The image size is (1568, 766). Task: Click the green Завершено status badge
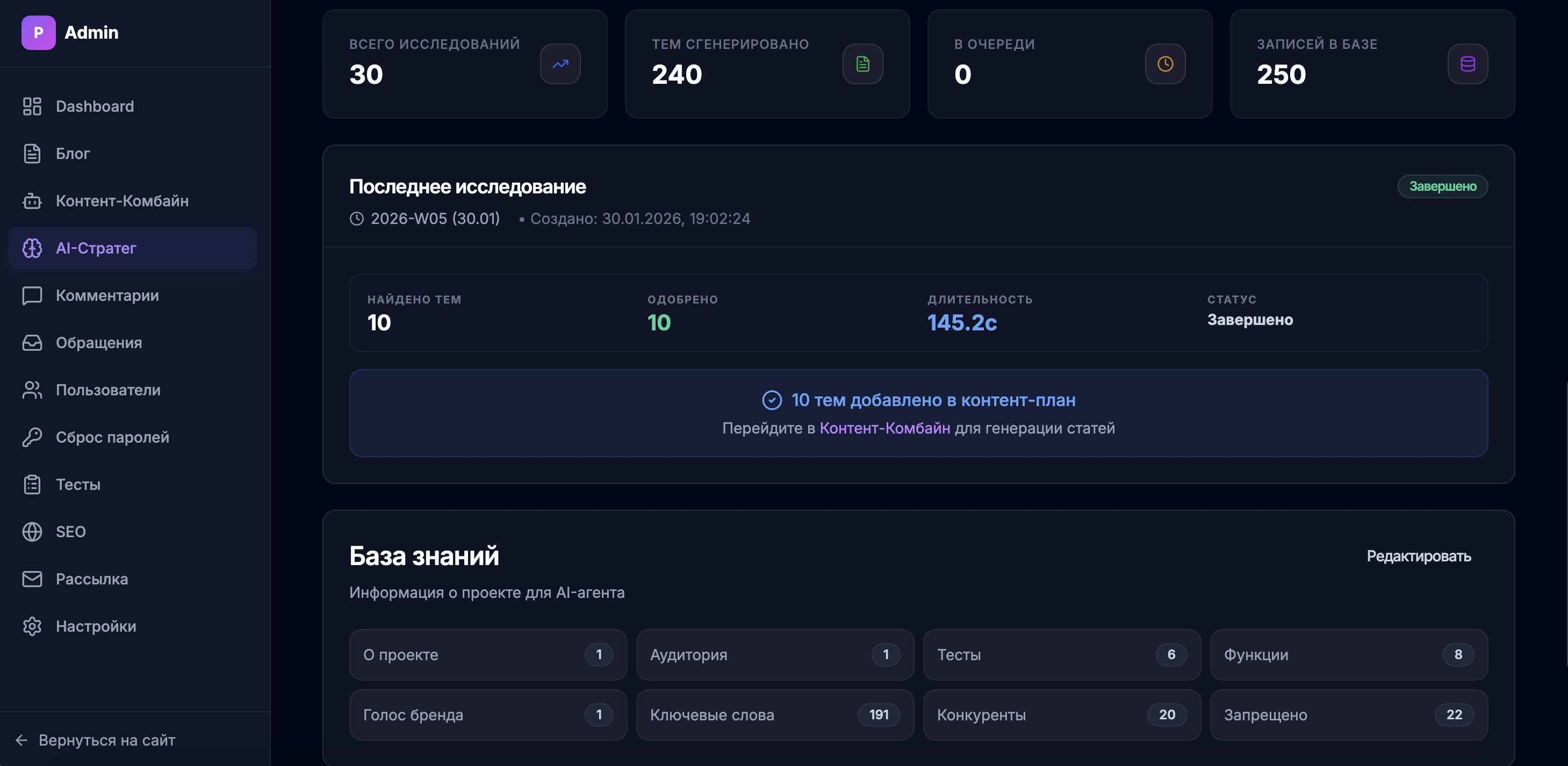[x=1442, y=186]
